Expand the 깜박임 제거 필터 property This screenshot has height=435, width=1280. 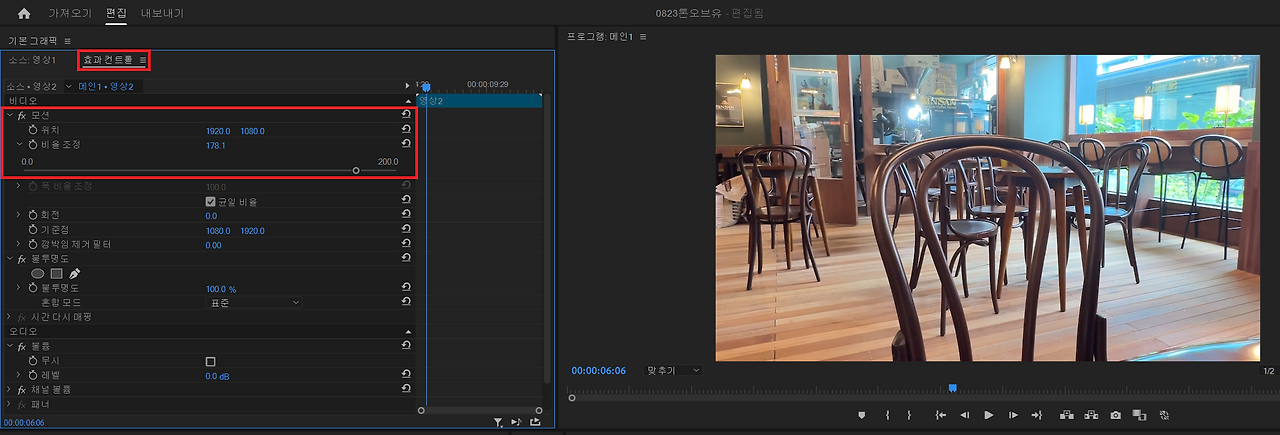19,244
